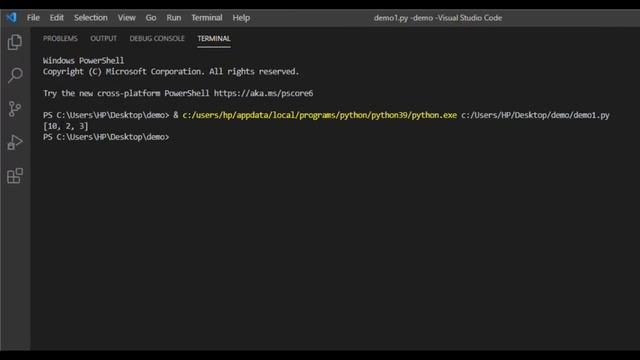Open the https://aka.ms/pscore6 link in terminal

click(263, 93)
